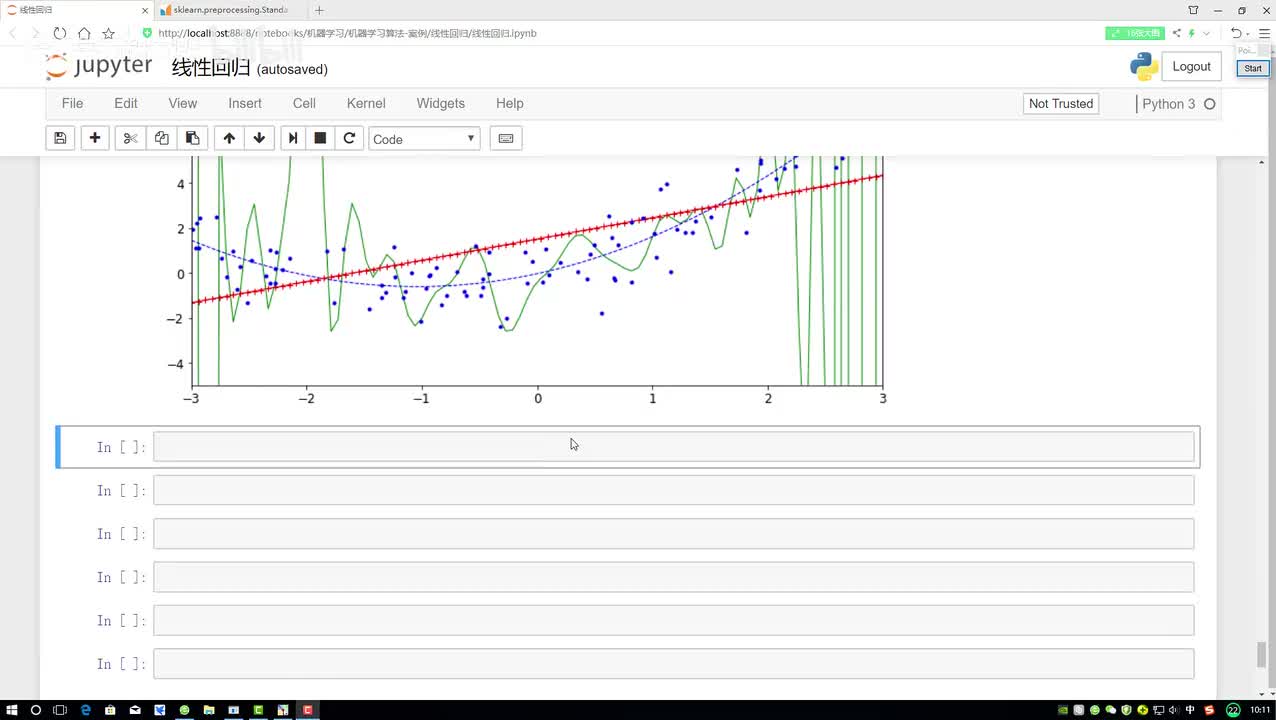This screenshot has height=720, width=1276.
Task: Click the site security shield icon
Action: coord(147,33)
